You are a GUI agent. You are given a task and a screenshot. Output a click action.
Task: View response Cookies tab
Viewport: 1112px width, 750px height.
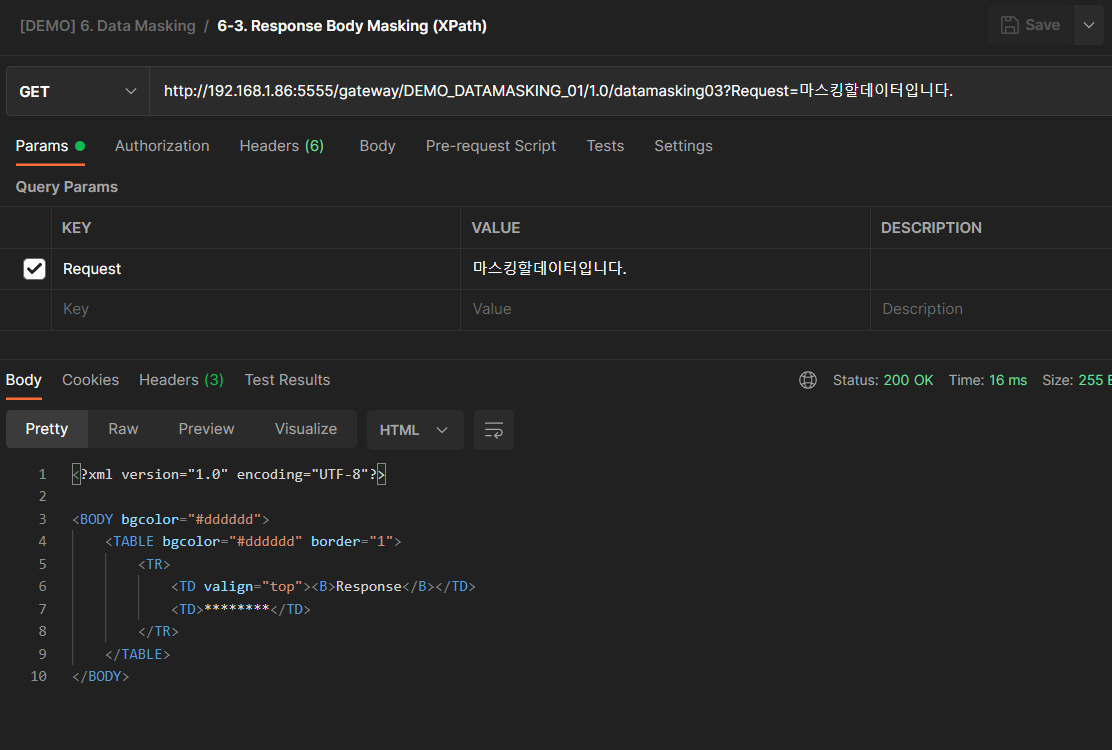click(x=90, y=380)
